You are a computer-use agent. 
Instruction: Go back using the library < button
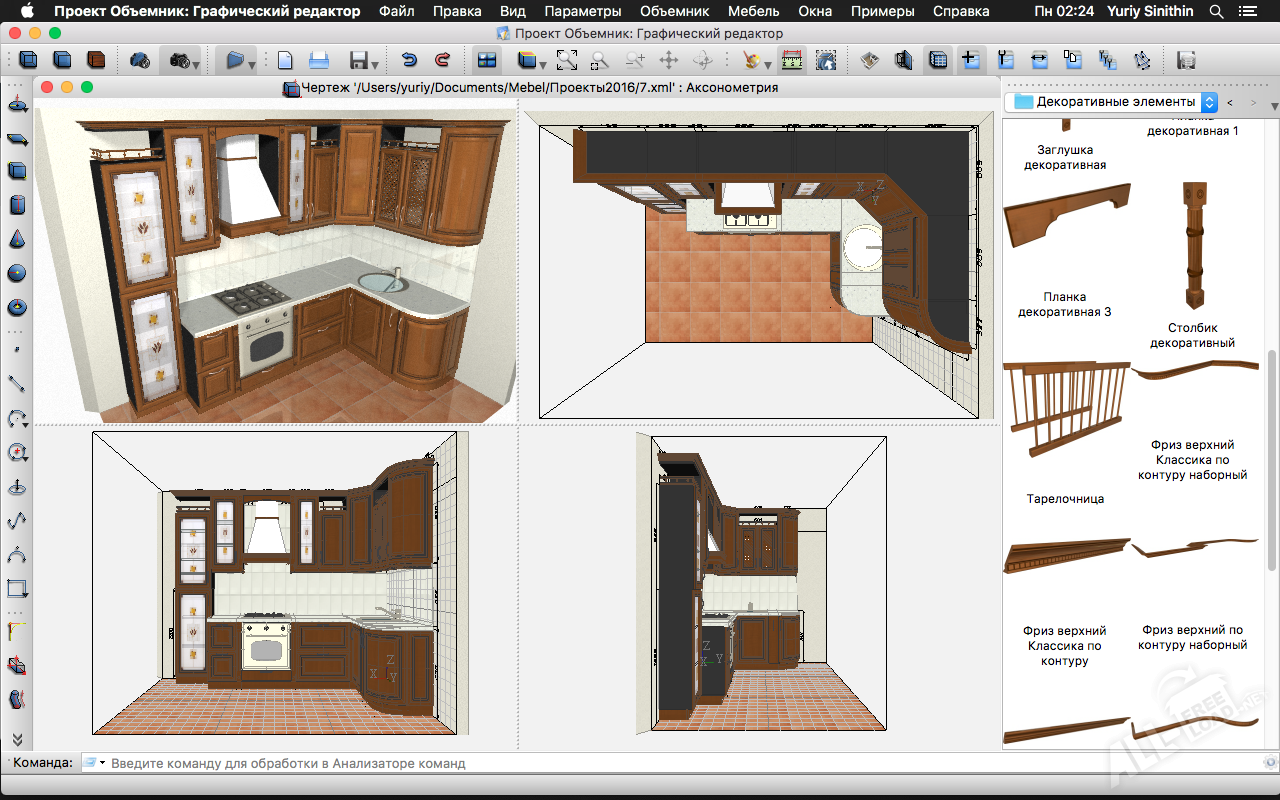click(x=1230, y=102)
